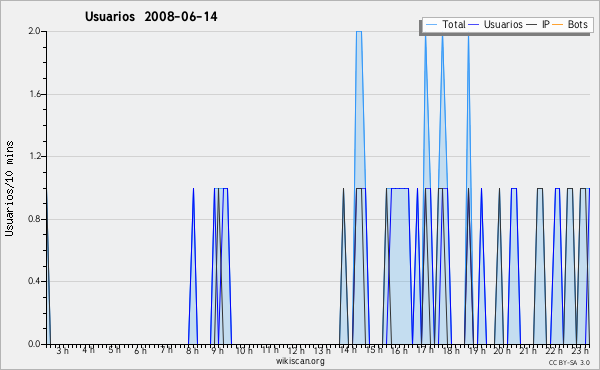Click the 22 h x-axis label
Screen dimensions: 600x370
click(554, 351)
